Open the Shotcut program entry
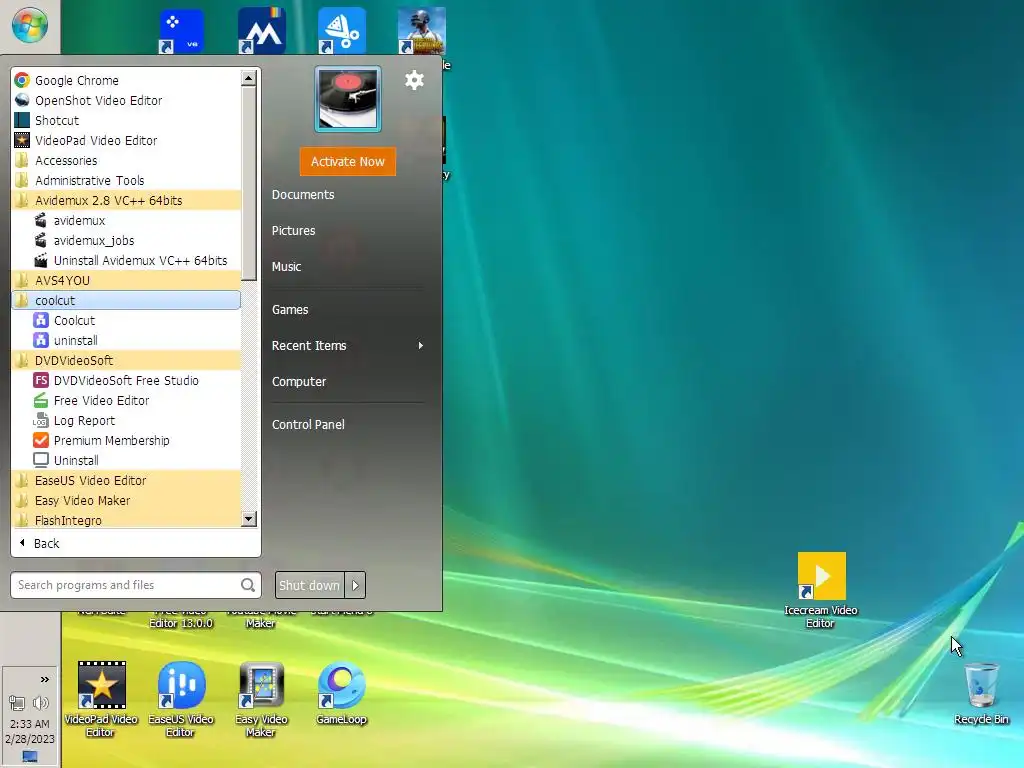 tap(127, 120)
